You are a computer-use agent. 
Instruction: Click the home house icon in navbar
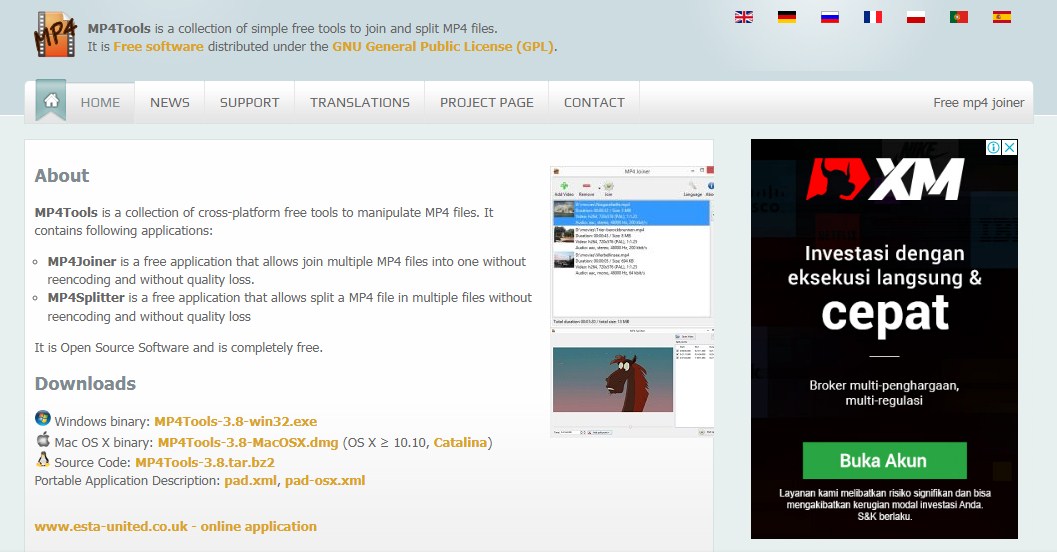point(51,100)
